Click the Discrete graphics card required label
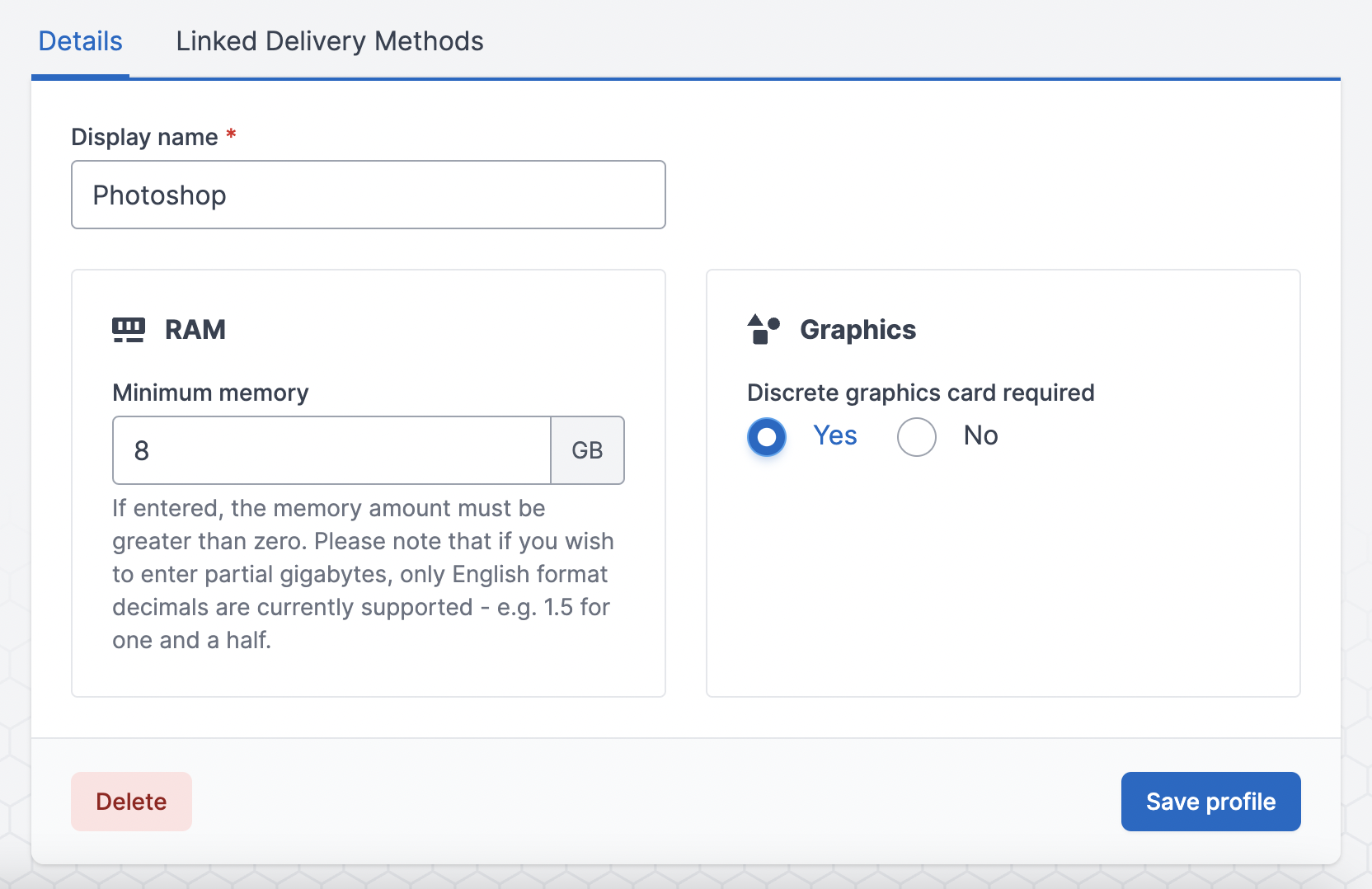This screenshot has width=1372, height=889. (920, 393)
